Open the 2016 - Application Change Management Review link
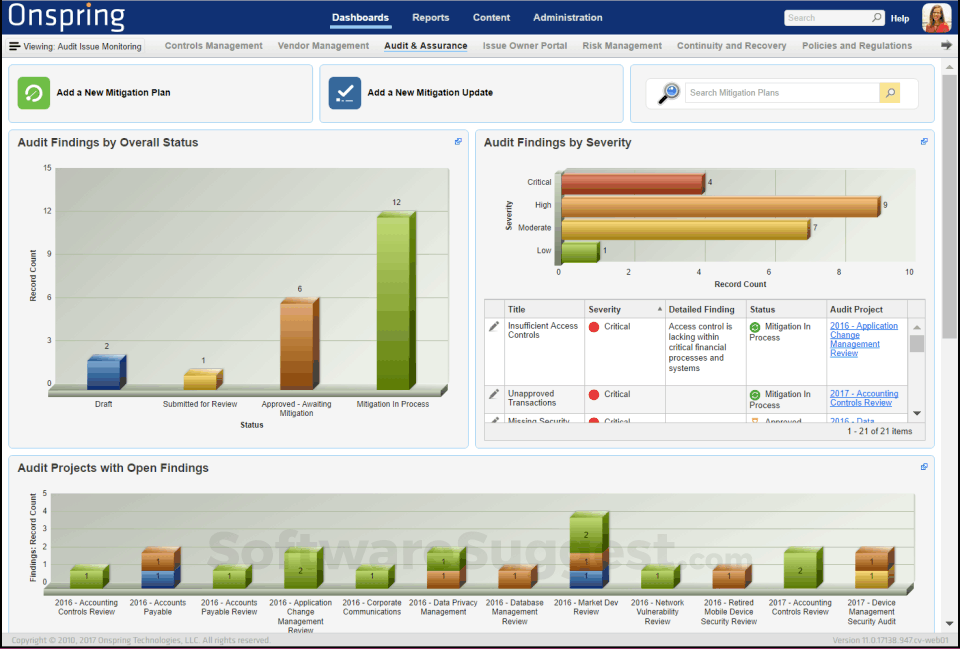This screenshot has width=960, height=649. [x=863, y=339]
